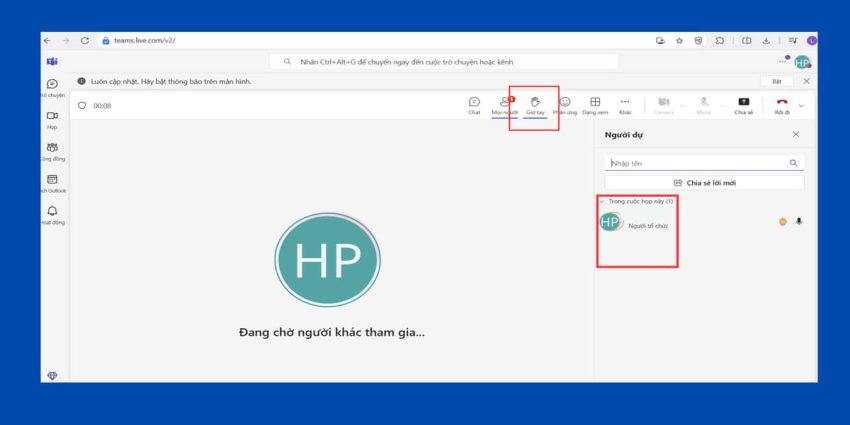The width and height of the screenshot is (850, 425).
Task: Open browser extensions puzzle icon
Action: click(x=720, y=41)
